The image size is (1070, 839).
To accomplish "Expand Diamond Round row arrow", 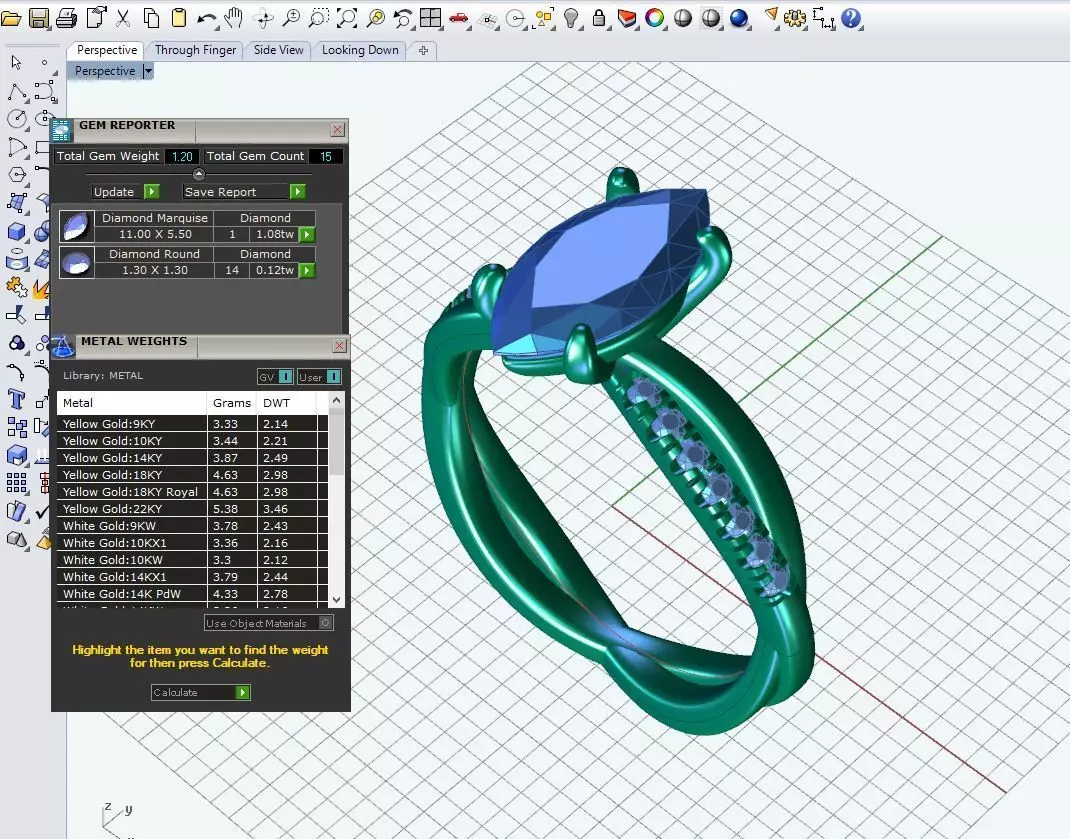I will 307,270.
